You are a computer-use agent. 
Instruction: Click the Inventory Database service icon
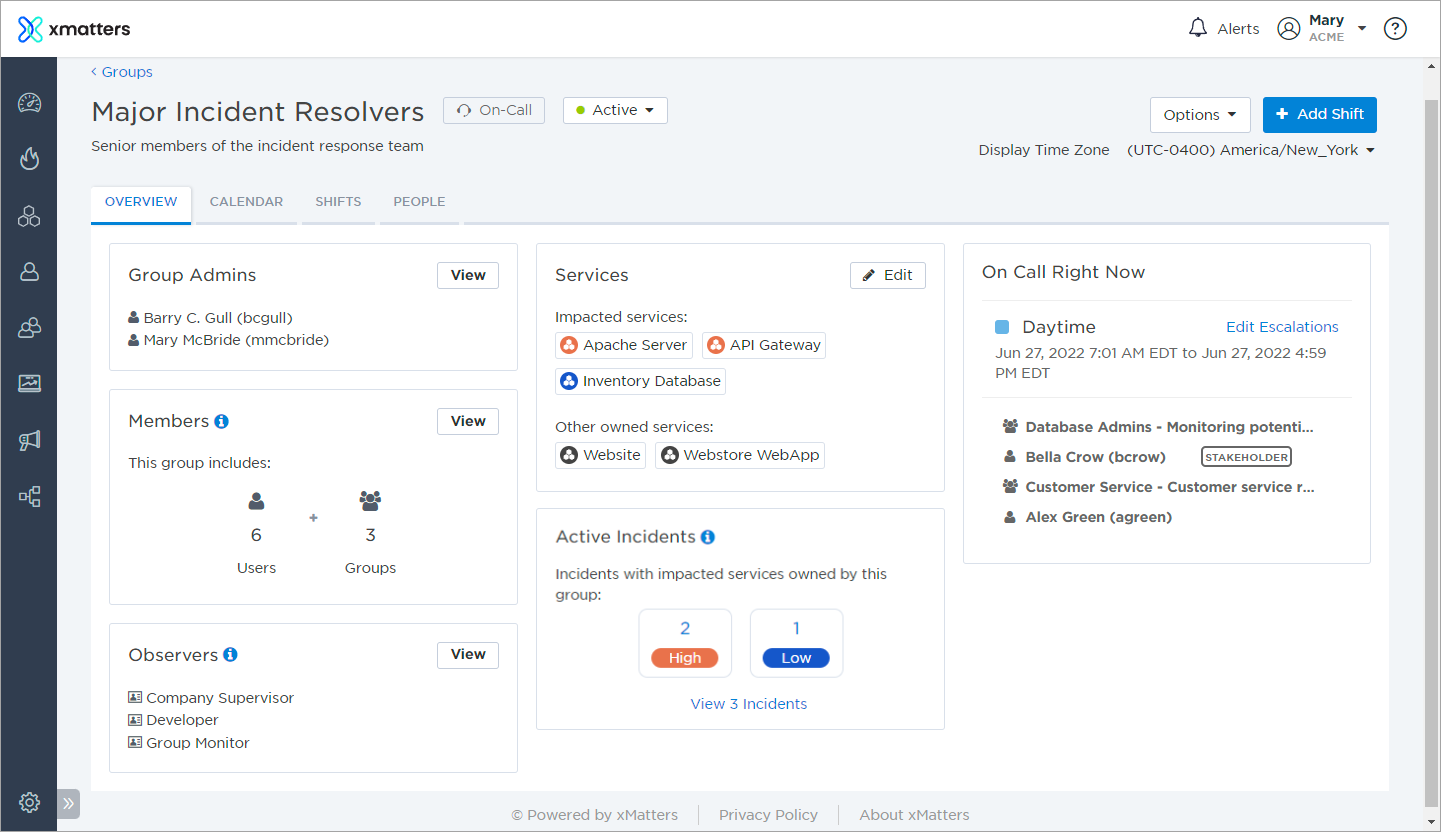(x=569, y=381)
